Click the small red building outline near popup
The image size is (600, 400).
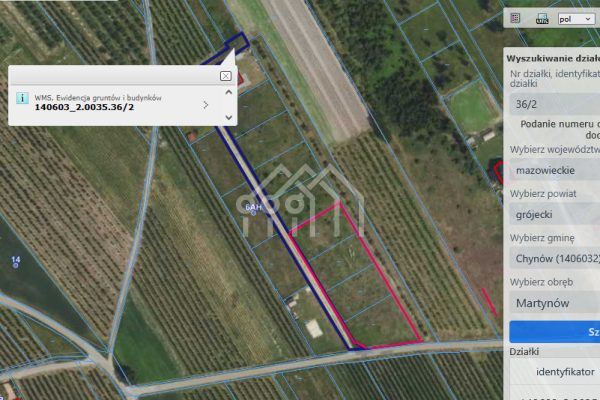(240, 78)
